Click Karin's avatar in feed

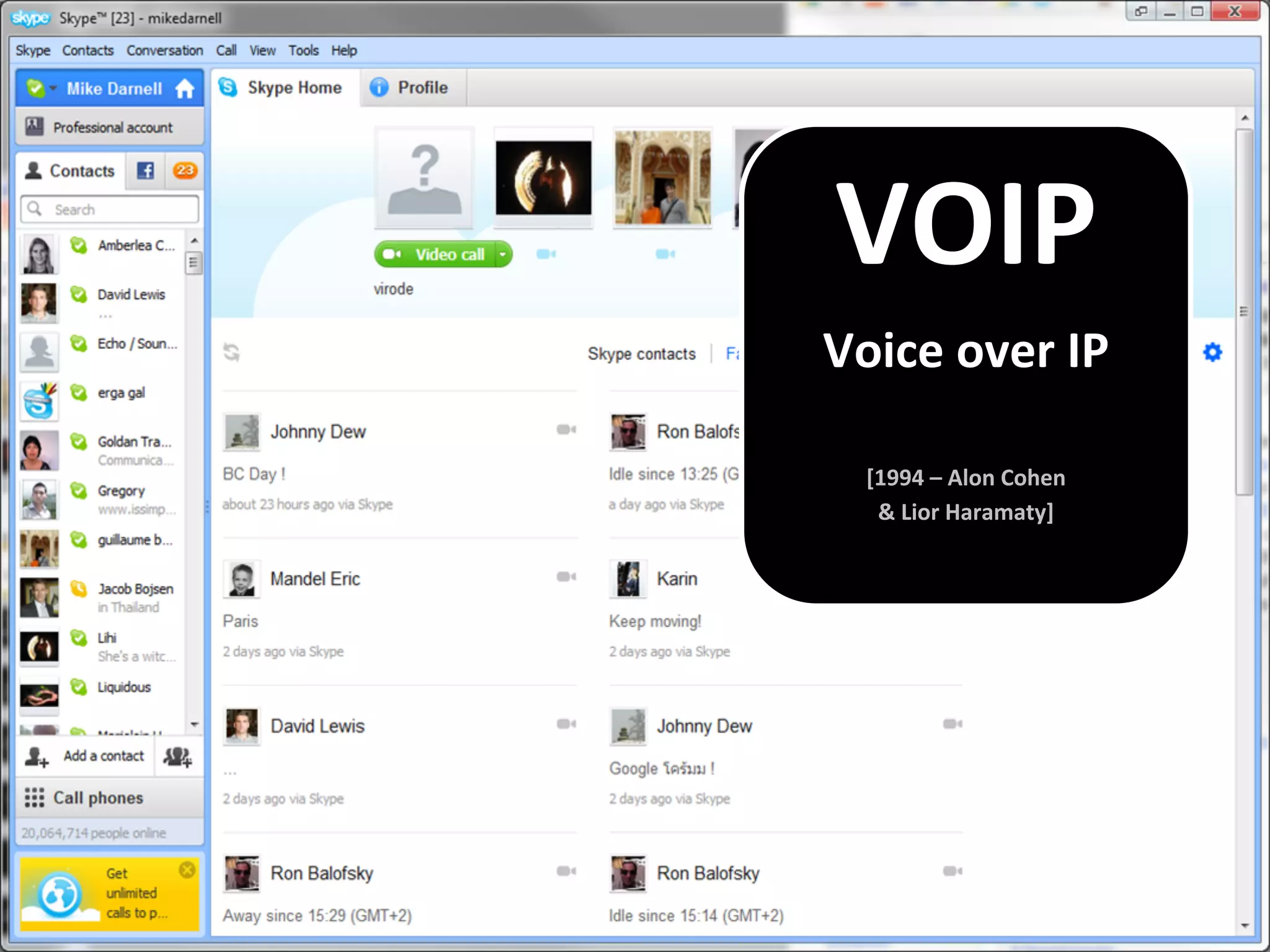pos(628,579)
